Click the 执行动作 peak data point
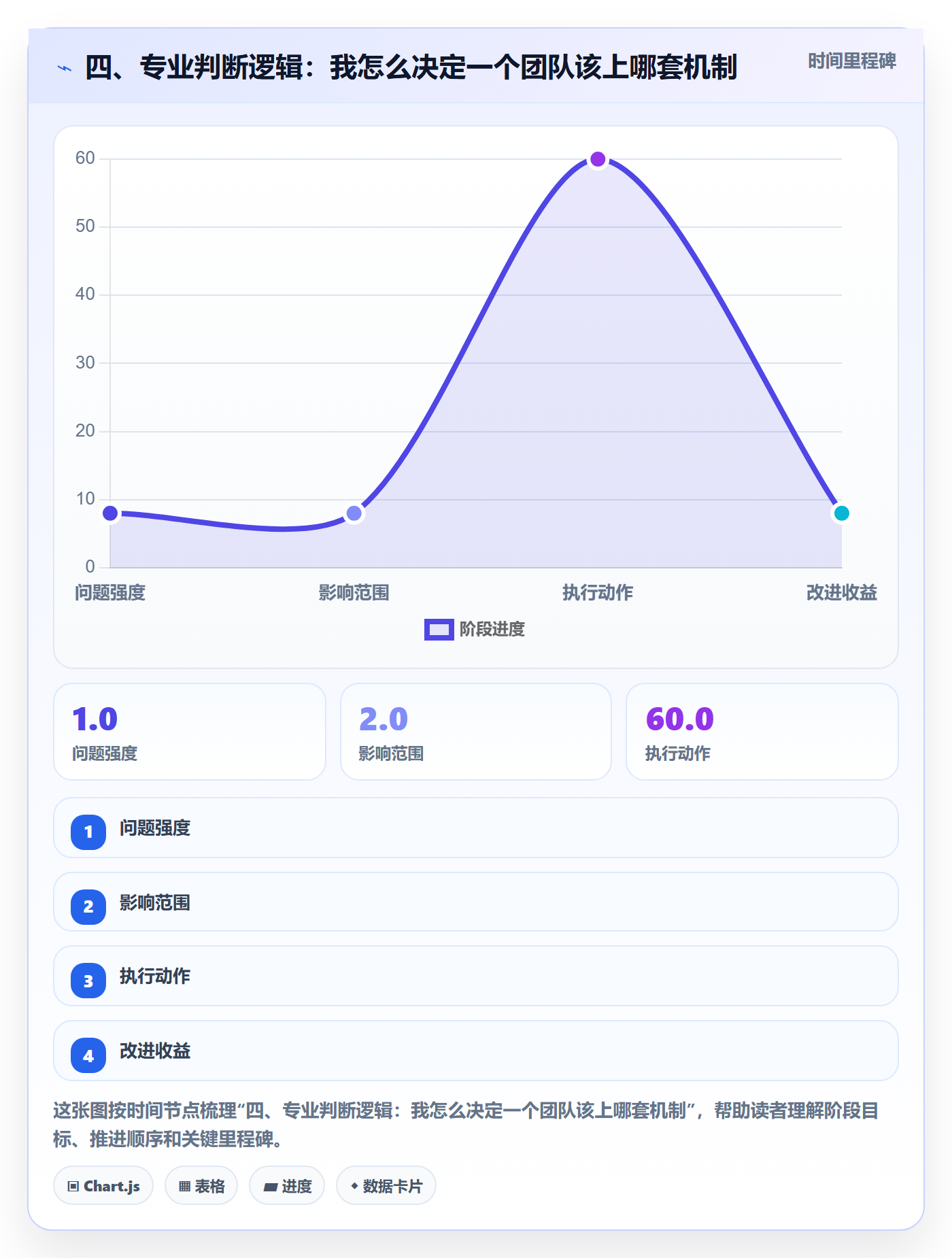 click(598, 159)
